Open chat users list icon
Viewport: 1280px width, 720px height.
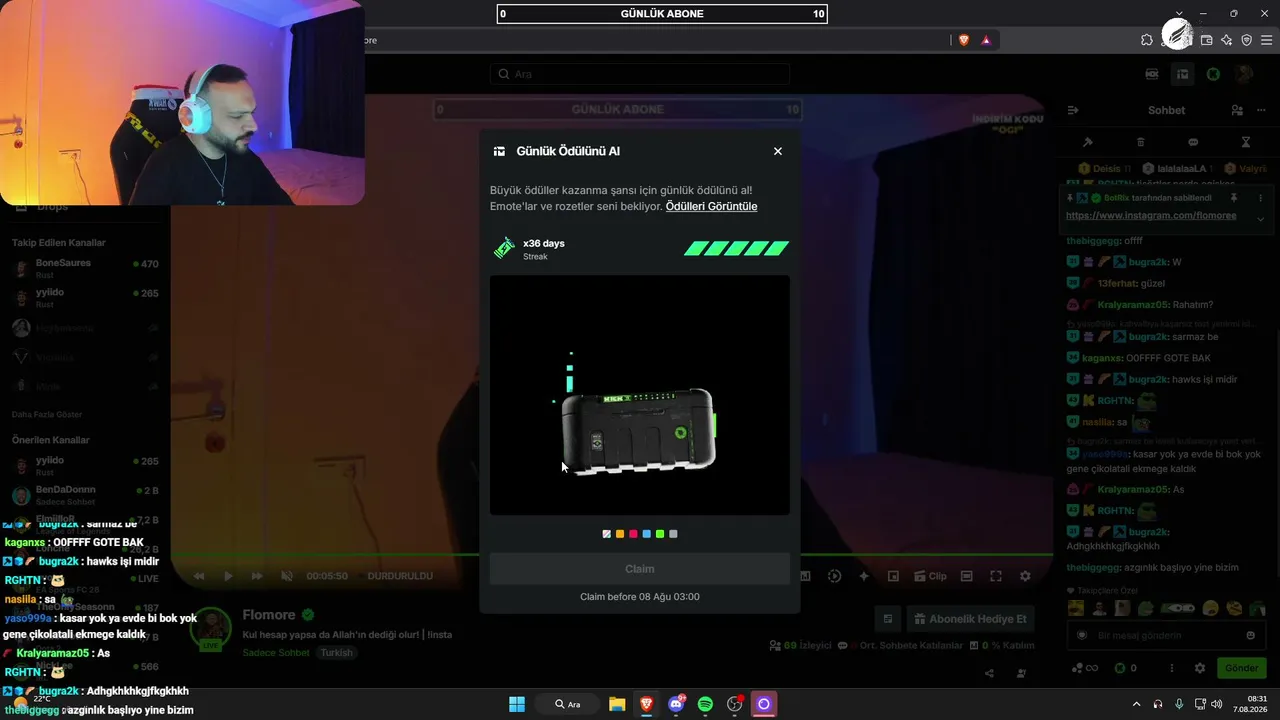1237,110
